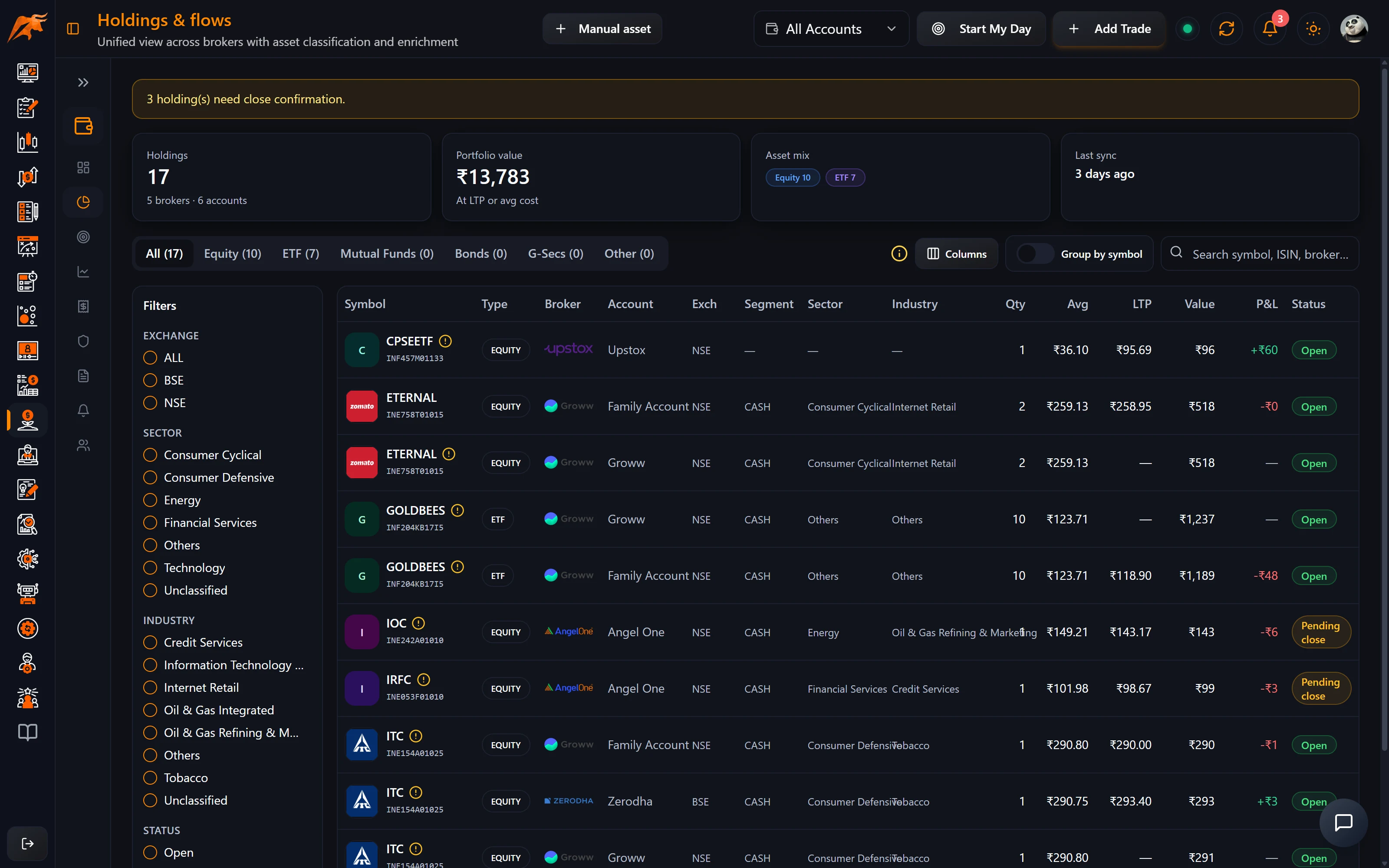The image size is (1389, 868).
Task: Click the sync refresh icon in header
Action: pos(1226,29)
